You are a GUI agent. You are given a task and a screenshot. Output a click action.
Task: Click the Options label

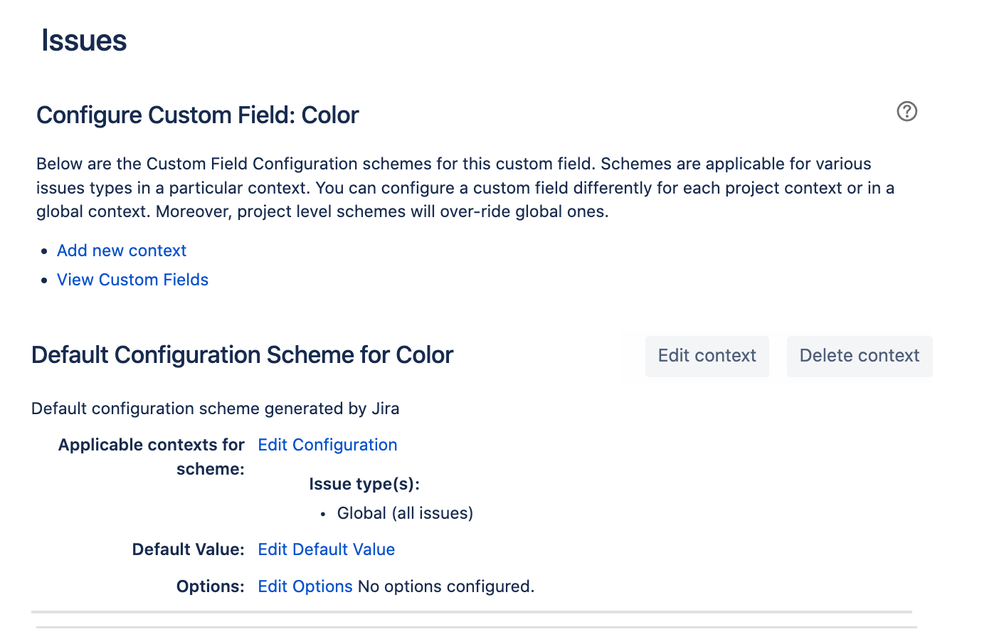coord(210,586)
